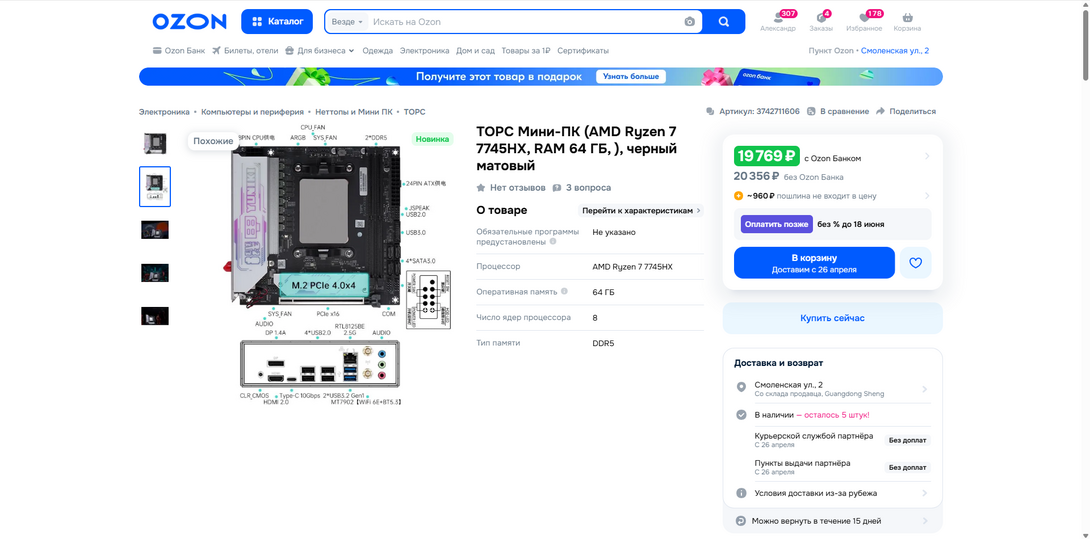The width and height of the screenshot is (1090, 539).
Task: Expand Перейти к характеристикам link
Action: point(642,210)
